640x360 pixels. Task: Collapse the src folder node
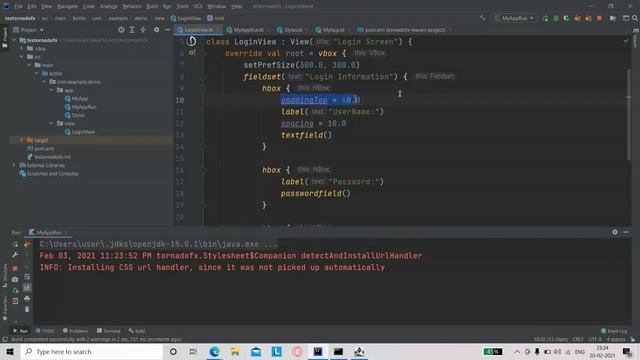[22, 57]
